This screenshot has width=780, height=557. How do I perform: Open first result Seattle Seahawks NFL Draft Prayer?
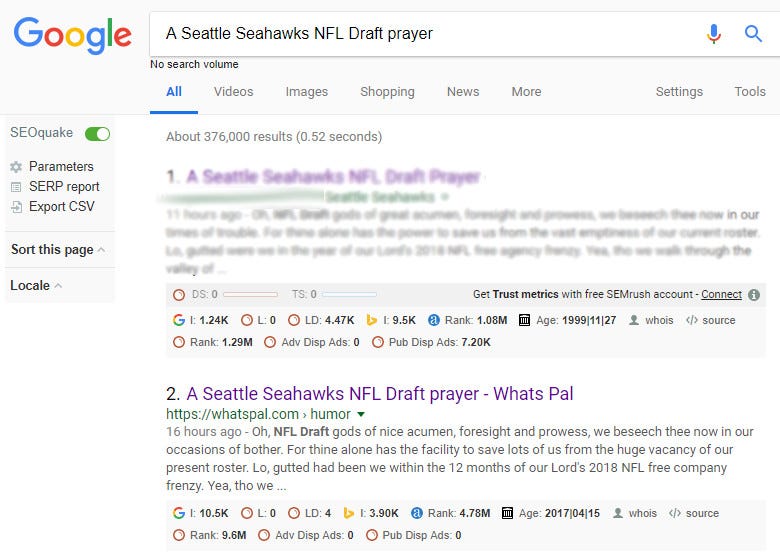[x=333, y=177]
